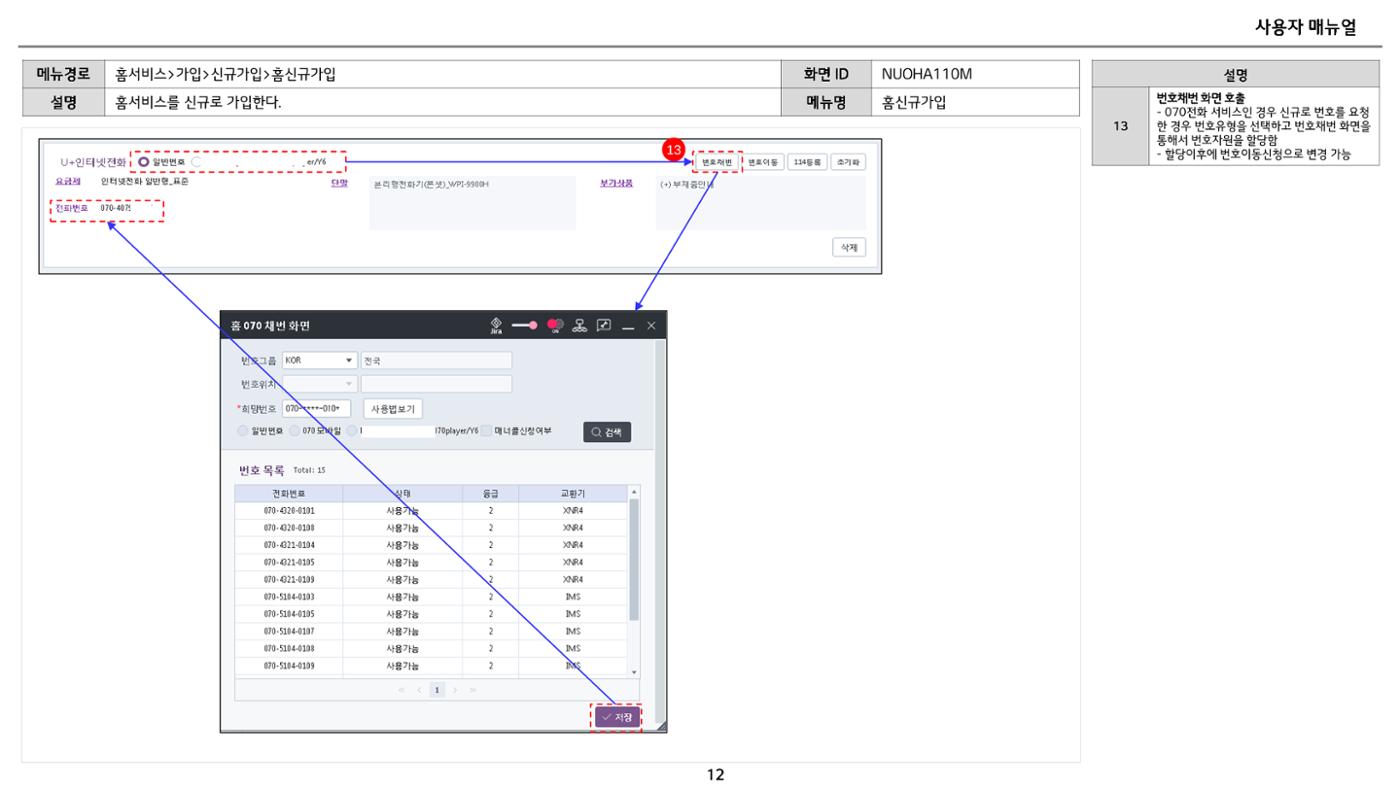Sort by the 등급 column header

[491, 493]
